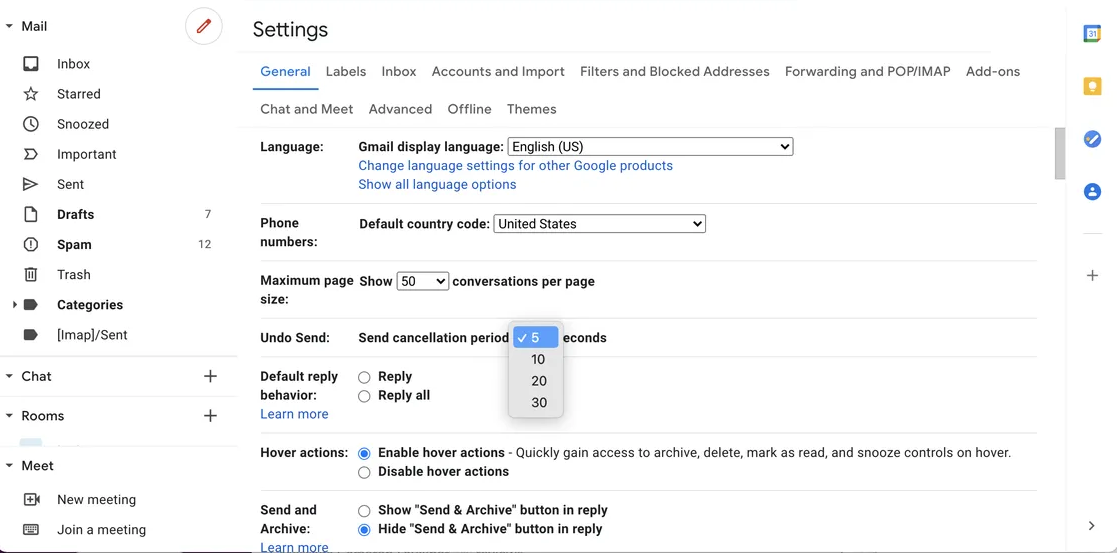This screenshot has height=553, width=1117.
Task: Open Forwarding and POP/IMAP tab
Action: (x=868, y=71)
